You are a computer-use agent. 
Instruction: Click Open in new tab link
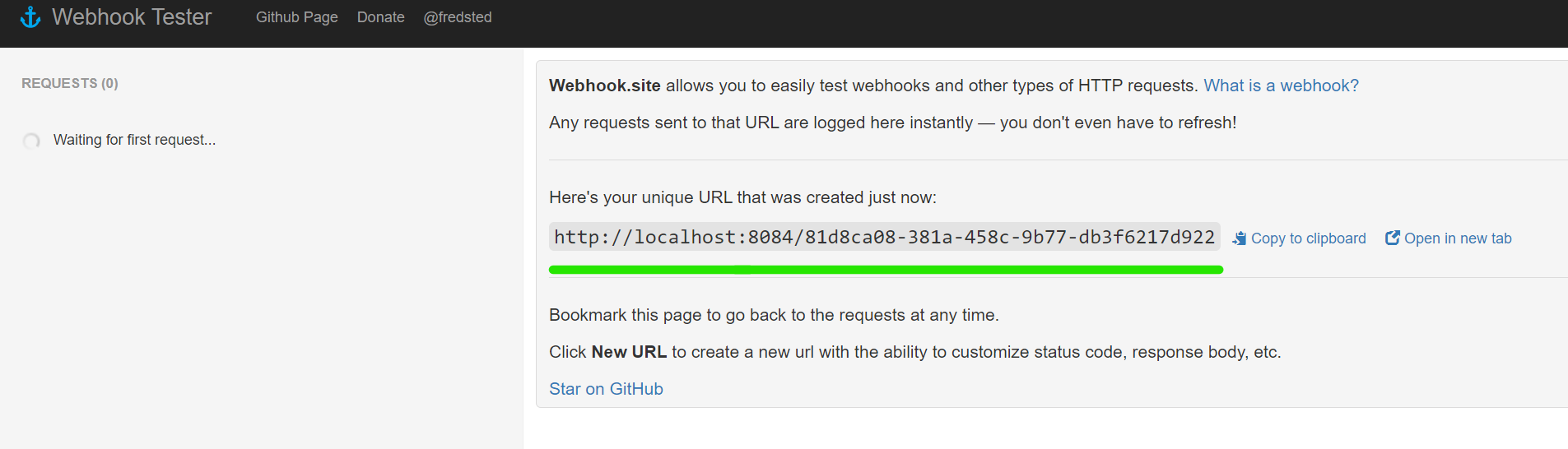tap(1458, 238)
